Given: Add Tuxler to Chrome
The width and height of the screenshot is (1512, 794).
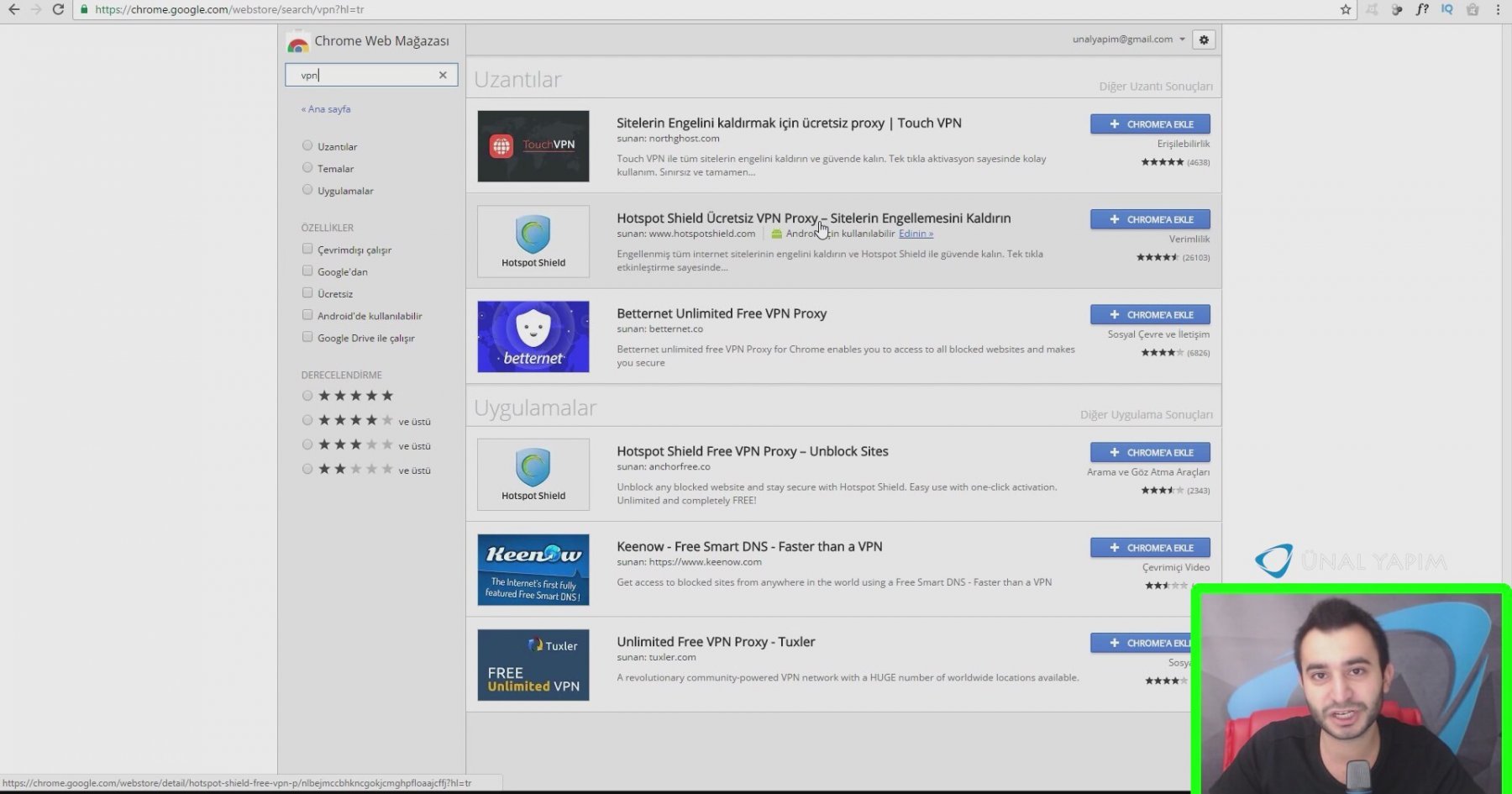Looking at the screenshot, I should pyautogui.click(x=1140, y=643).
